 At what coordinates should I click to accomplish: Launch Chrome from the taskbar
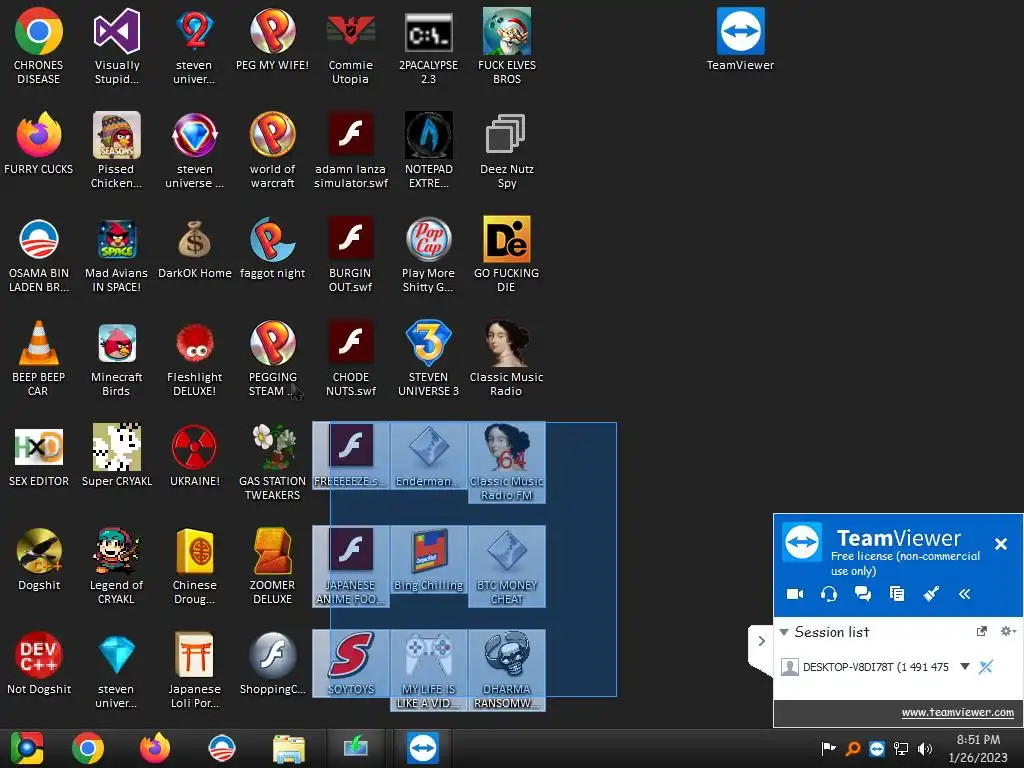[x=88, y=748]
